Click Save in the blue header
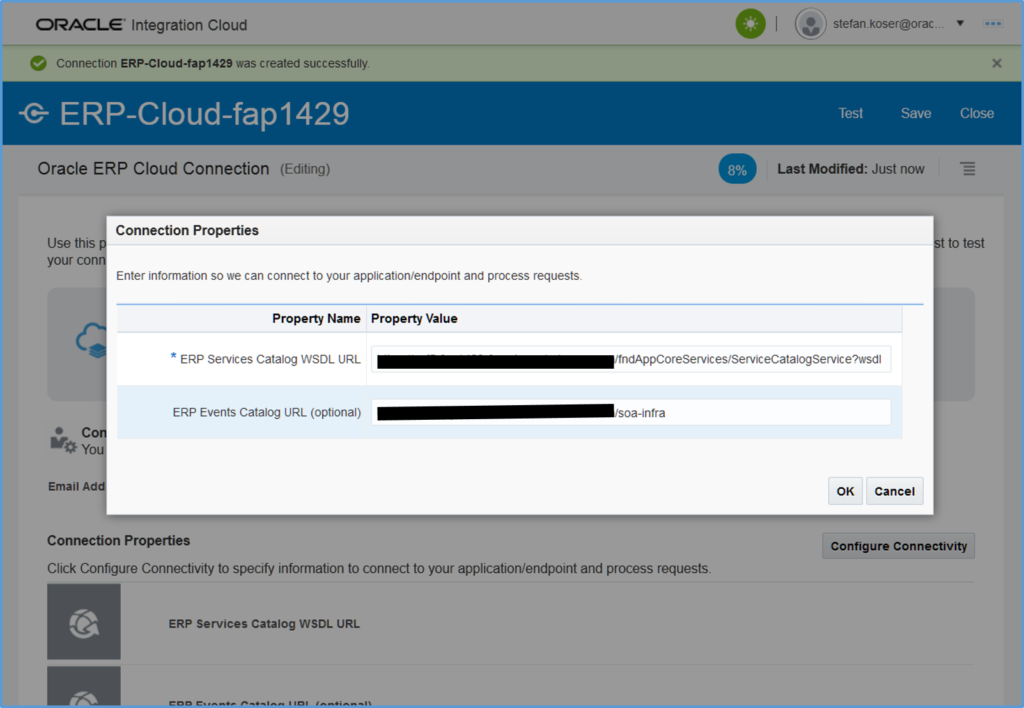The image size is (1024, 708). click(916, 114)
